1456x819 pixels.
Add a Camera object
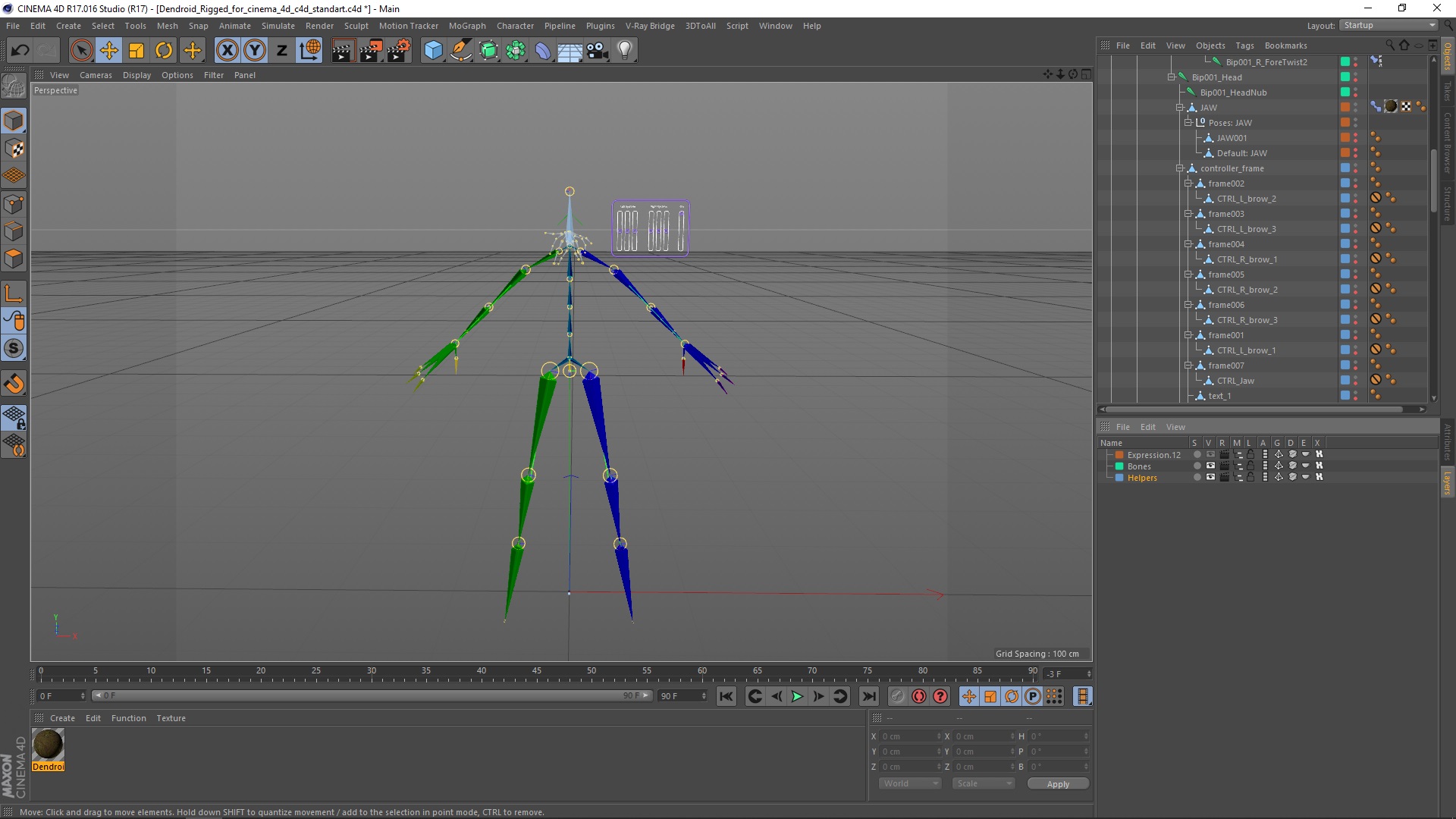pyautogui.click(x=598, y=50)
